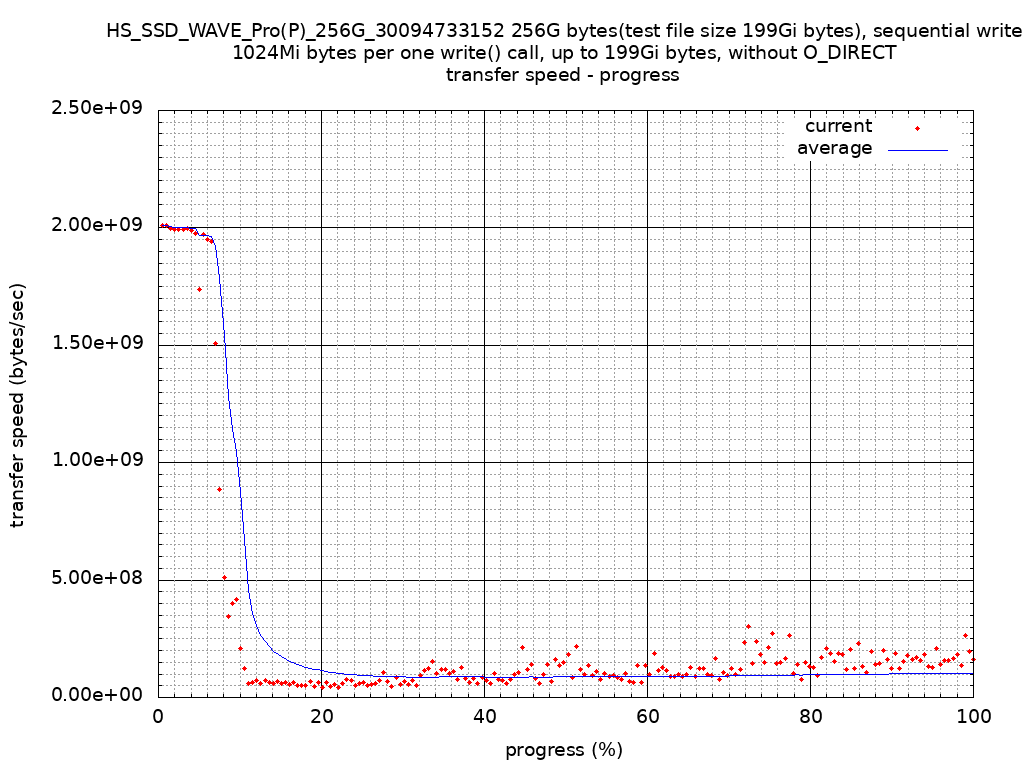Click the 2.50e+09 y-axis tick label
The width and height of the screenshot is (1024, 768).
(x=99, y=108)
